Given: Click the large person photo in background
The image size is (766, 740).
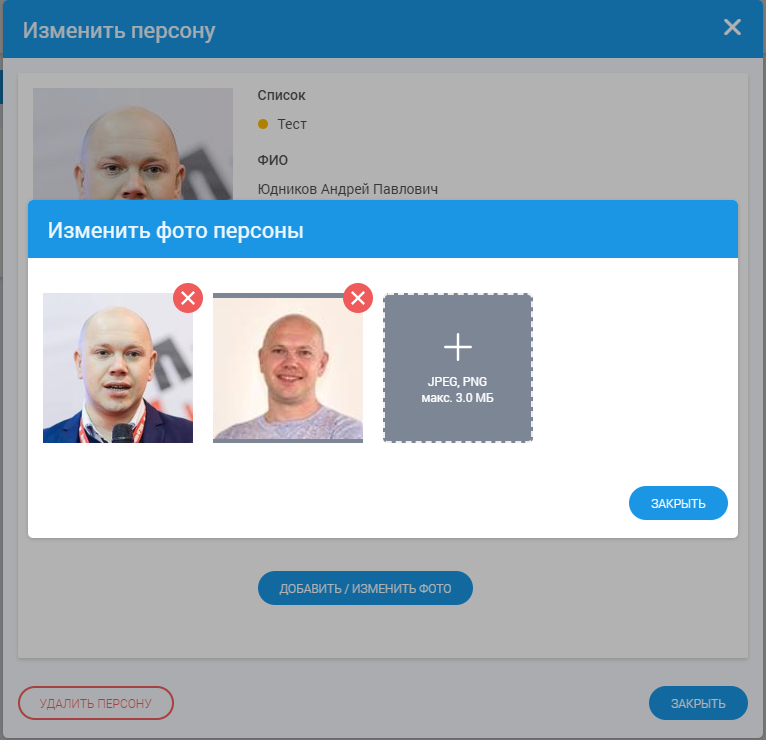Looking at the screenshot, I should pyautogui.click(x=133, y=144).
